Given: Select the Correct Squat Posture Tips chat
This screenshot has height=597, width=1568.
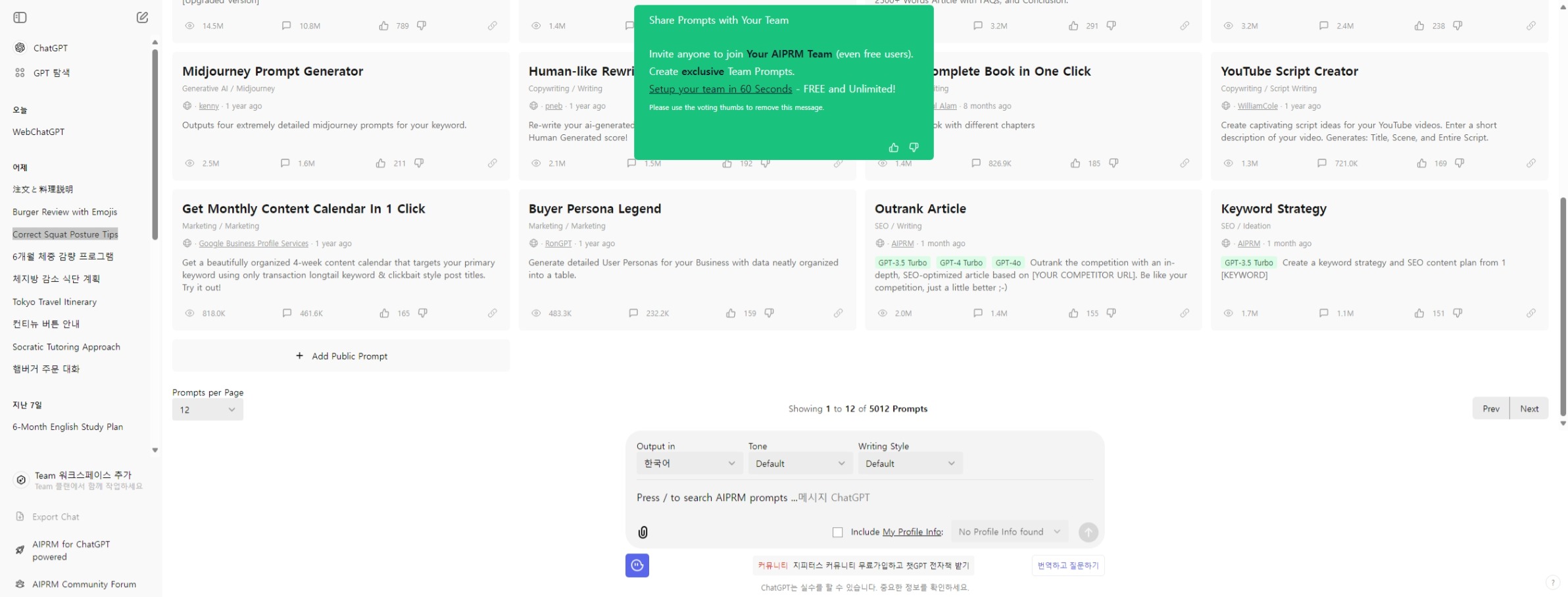Looking at the screenshot, I should [x=65, y=234].
